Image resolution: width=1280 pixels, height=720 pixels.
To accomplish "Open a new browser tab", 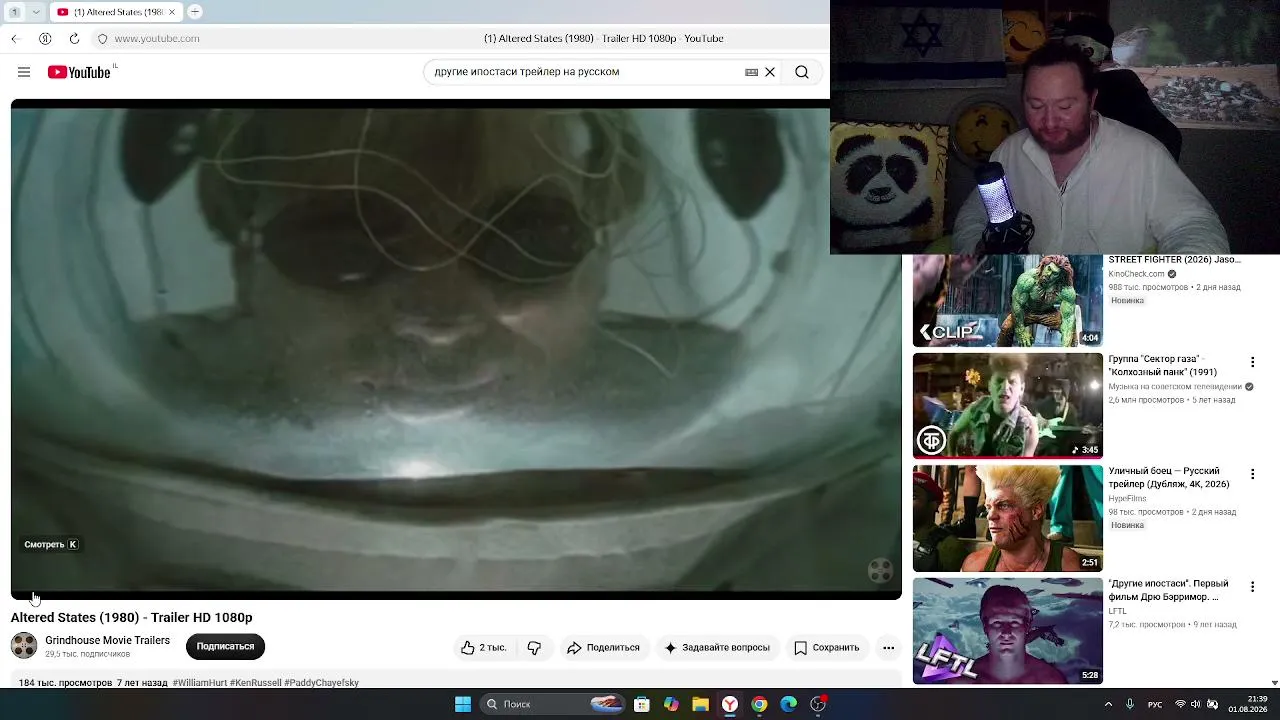I will [195, 12].
